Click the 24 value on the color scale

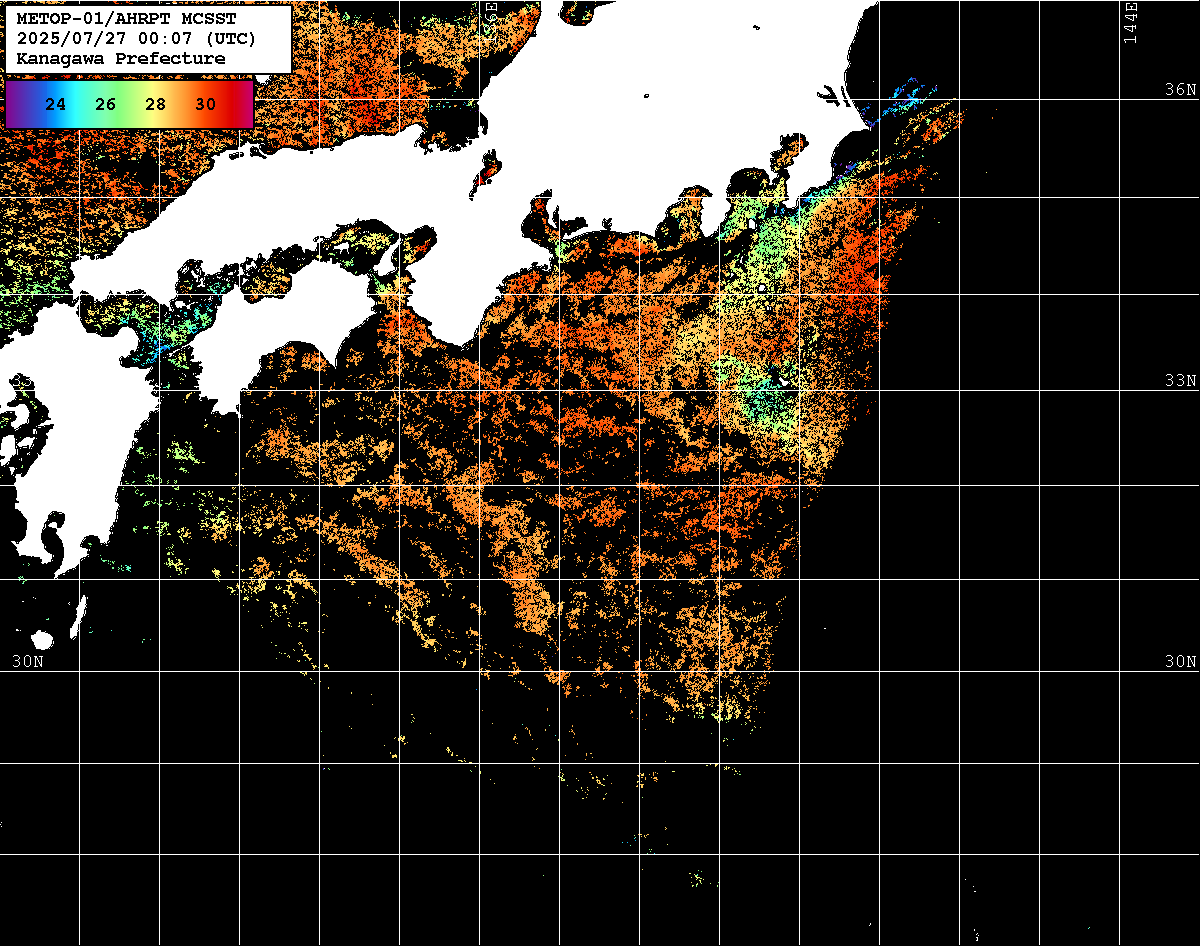click(x=56, y=104)
